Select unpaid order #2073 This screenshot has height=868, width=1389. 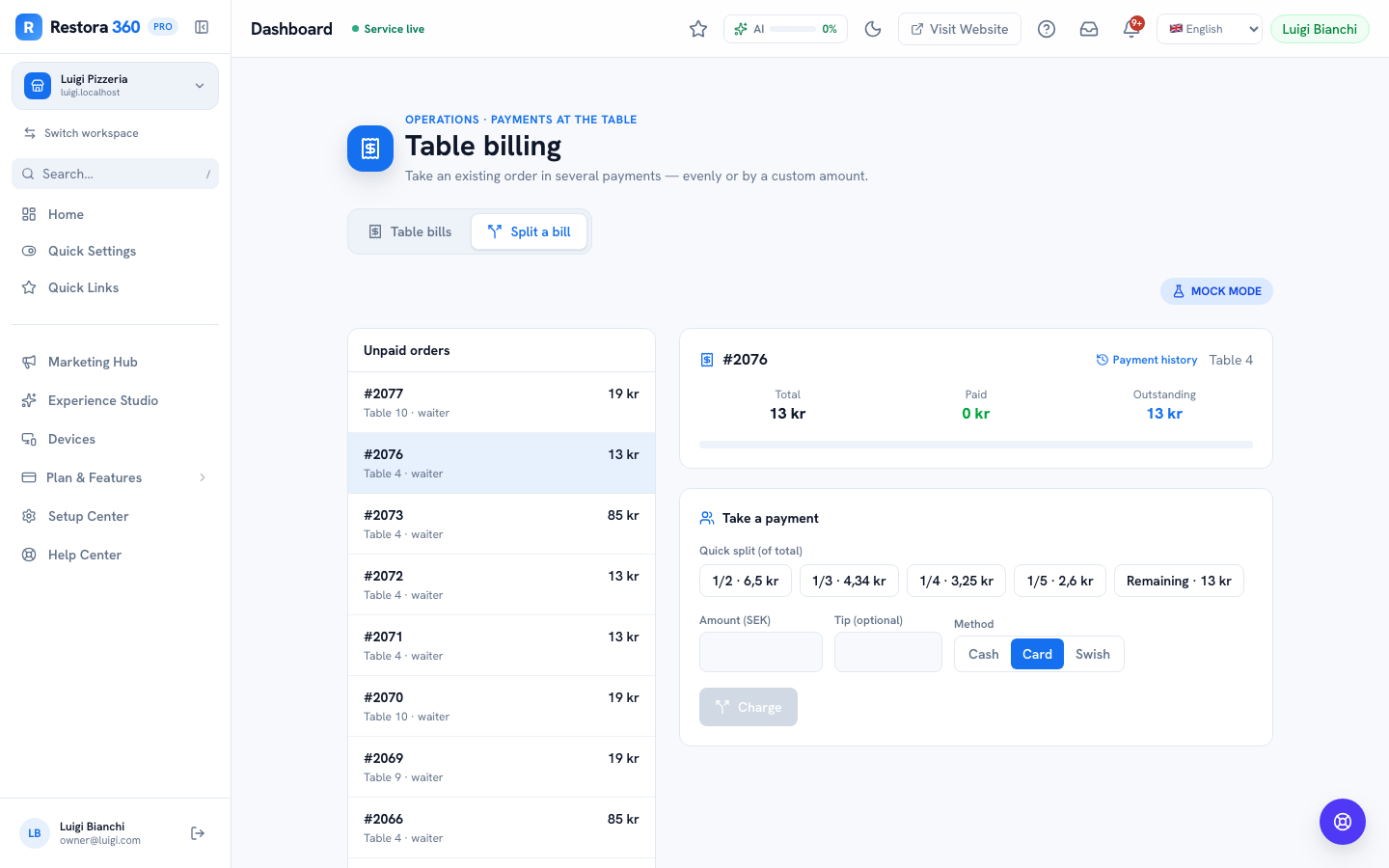click(502, 524)
